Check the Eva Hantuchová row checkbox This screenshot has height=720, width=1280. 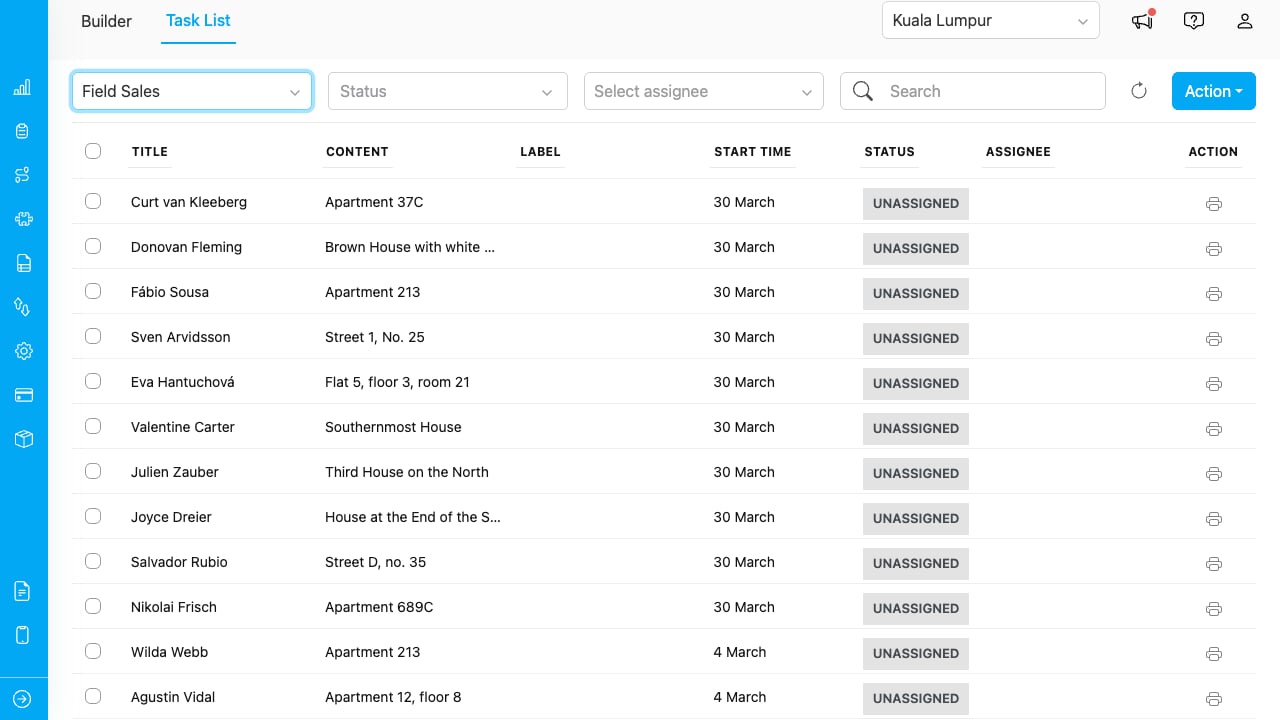click(93, 381)
